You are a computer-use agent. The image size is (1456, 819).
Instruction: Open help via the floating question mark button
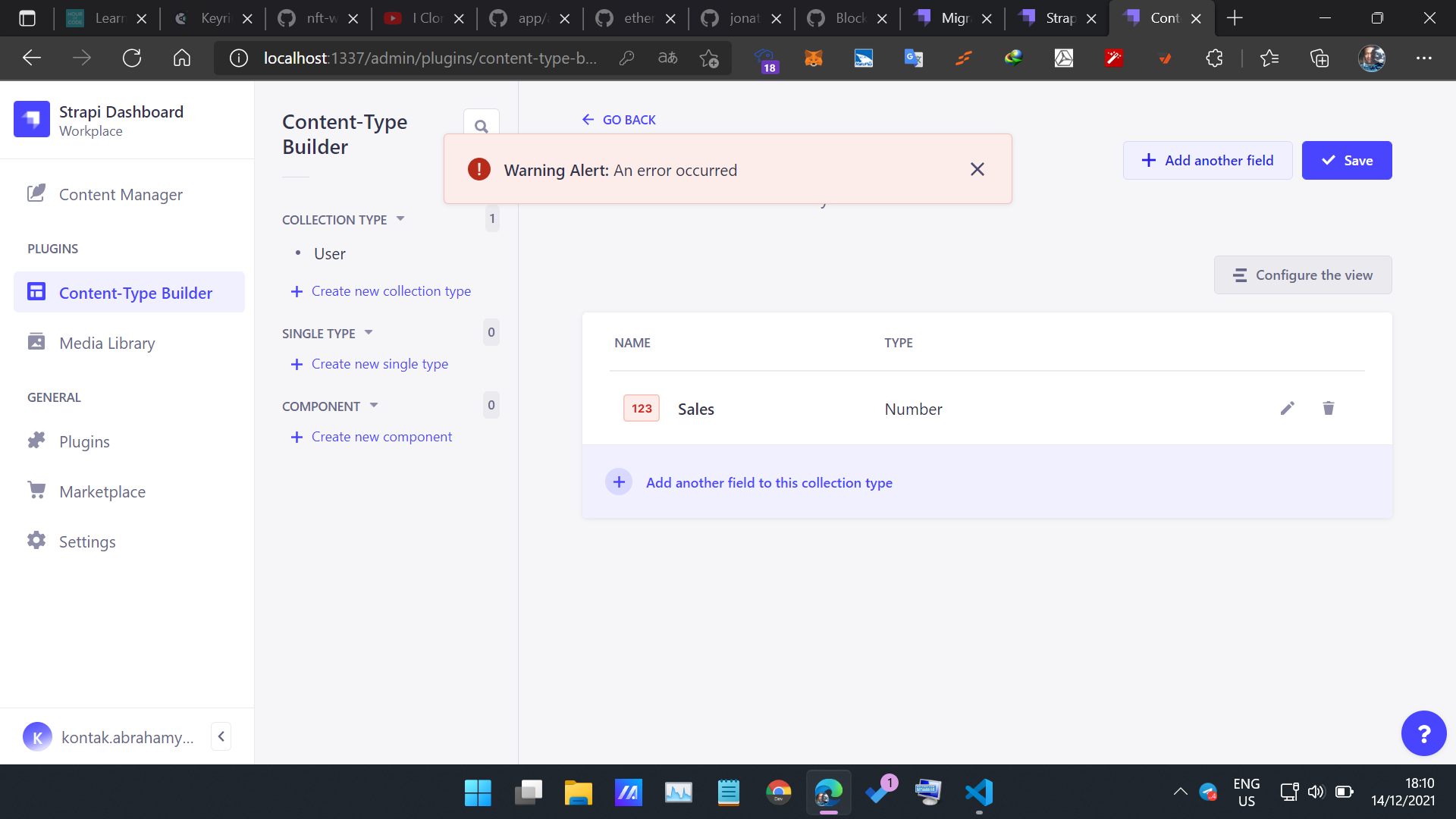[1423, 733]
